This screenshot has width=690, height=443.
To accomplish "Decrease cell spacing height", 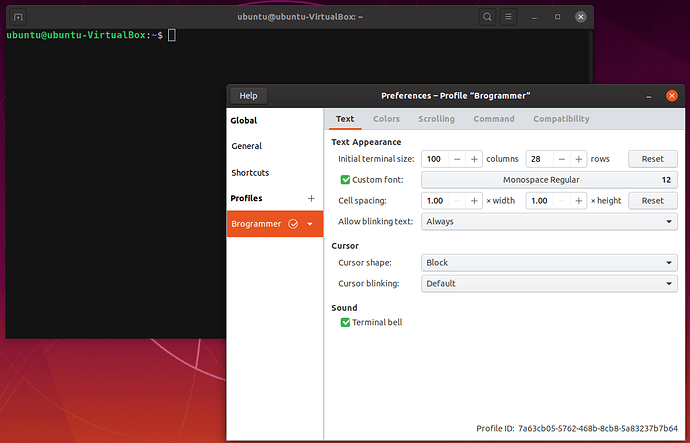I will 562,201.
